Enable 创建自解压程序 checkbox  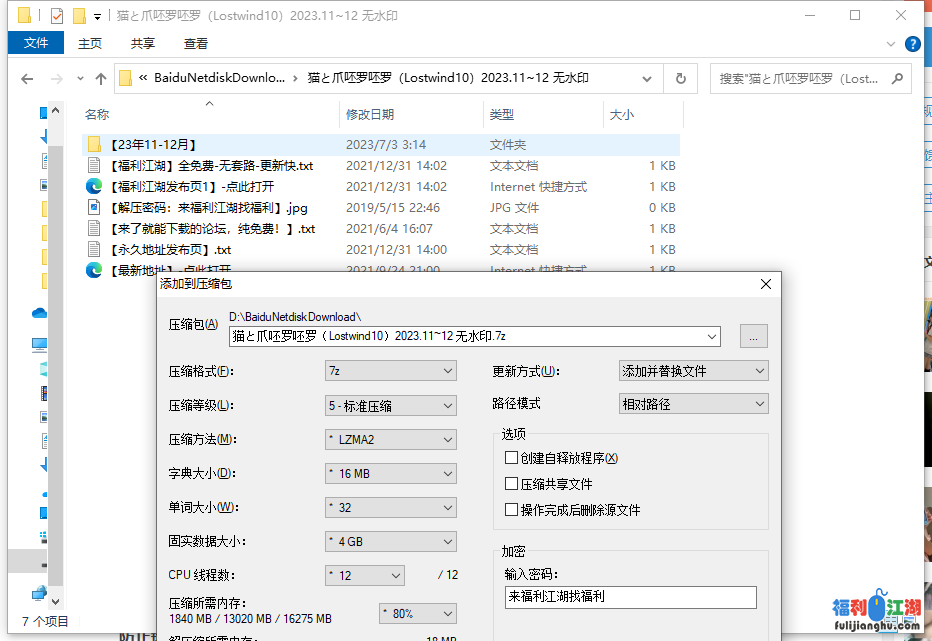[512, 457]
